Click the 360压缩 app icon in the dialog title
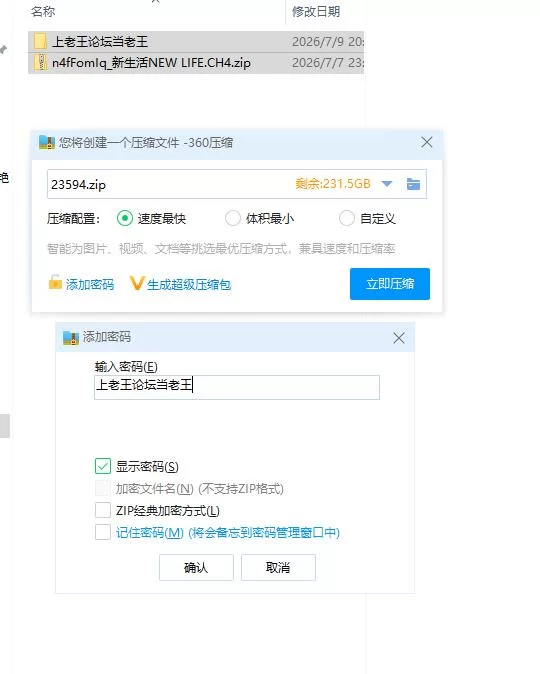The width and height of the screenshot is (540, 674). pos(47,142)
